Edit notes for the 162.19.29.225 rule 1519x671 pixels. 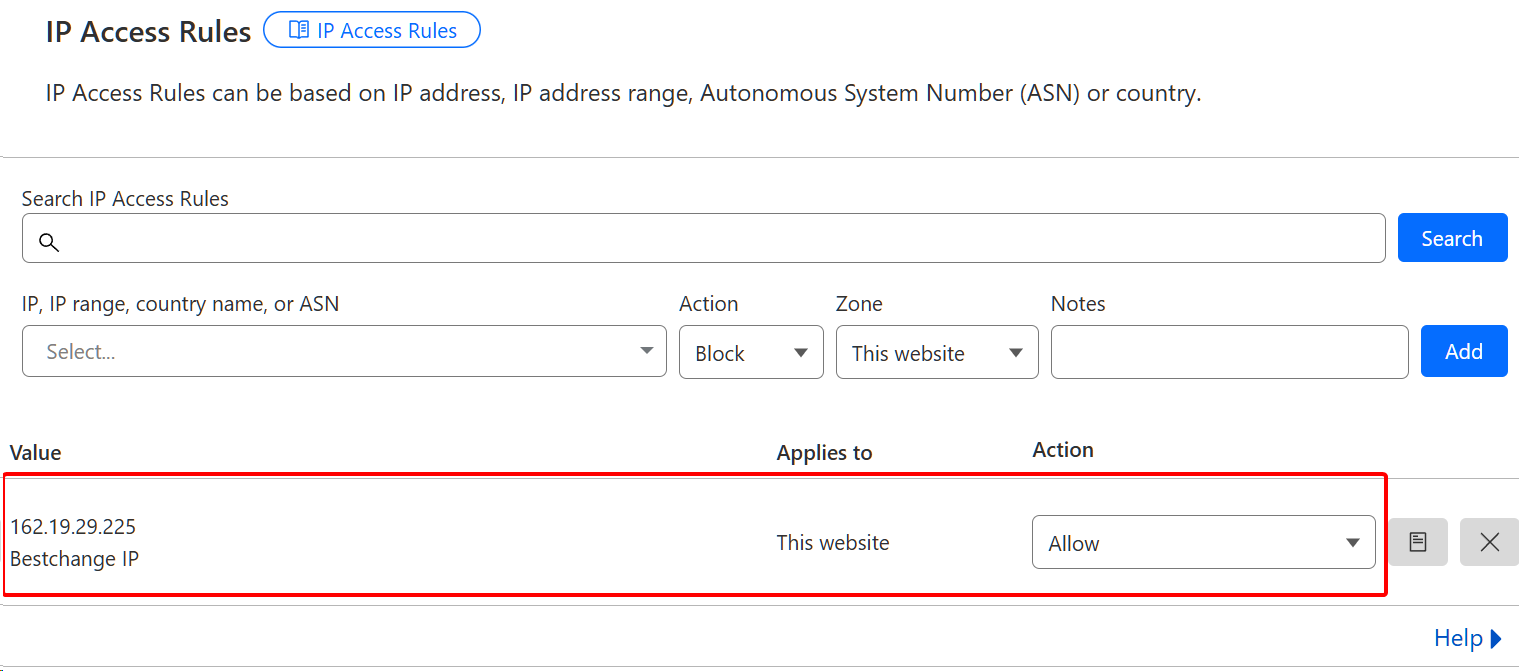click(1417, 542)
